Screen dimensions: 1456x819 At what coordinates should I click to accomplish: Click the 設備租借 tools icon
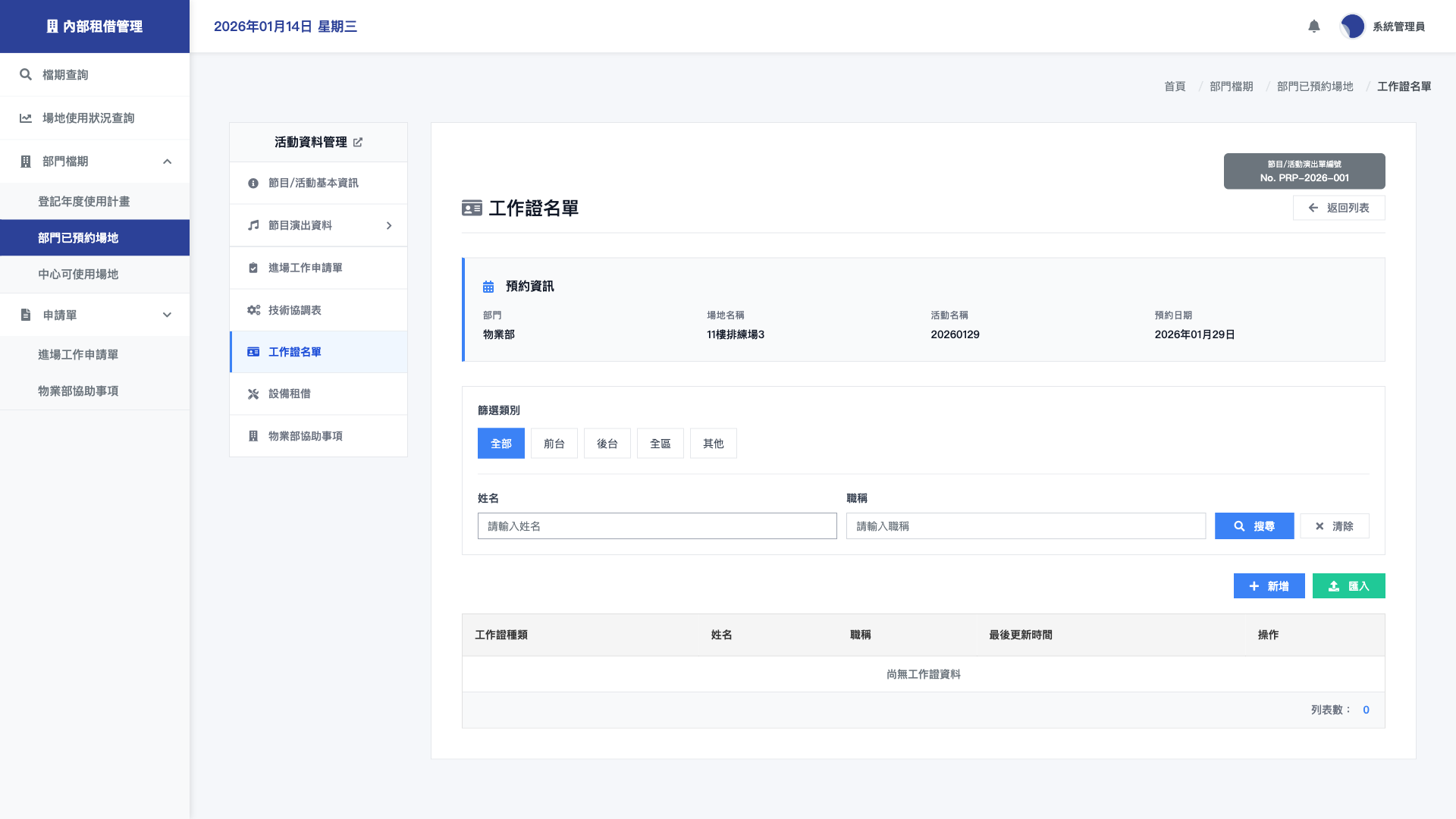tap(253, 394)
